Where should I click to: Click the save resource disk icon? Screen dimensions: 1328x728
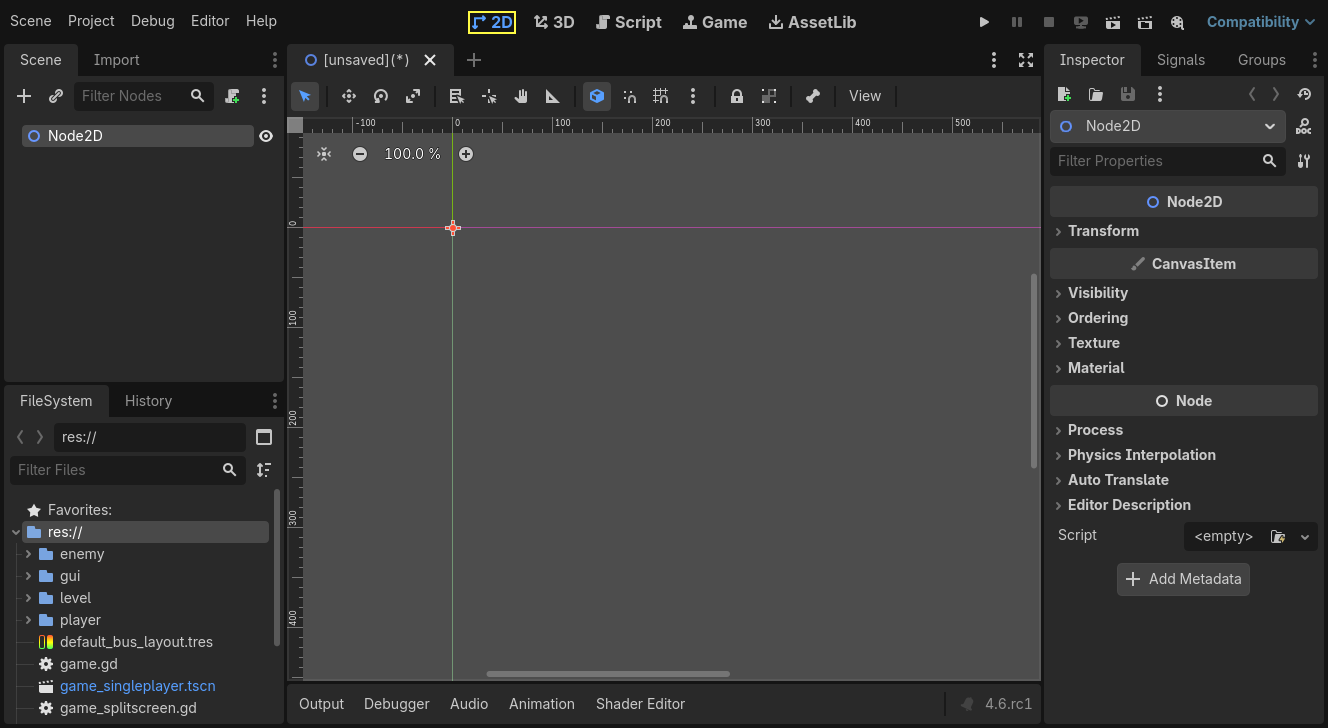1128,93
